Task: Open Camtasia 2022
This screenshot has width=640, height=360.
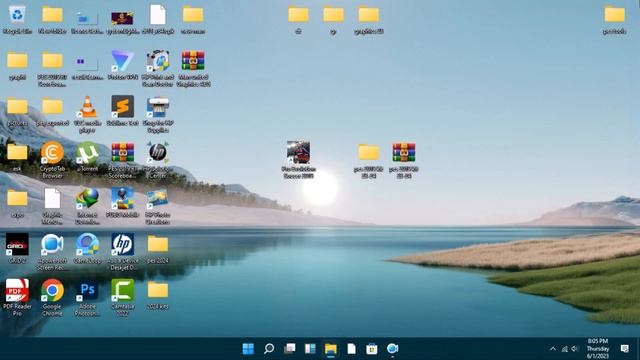Action: click(x=122, y=290)
